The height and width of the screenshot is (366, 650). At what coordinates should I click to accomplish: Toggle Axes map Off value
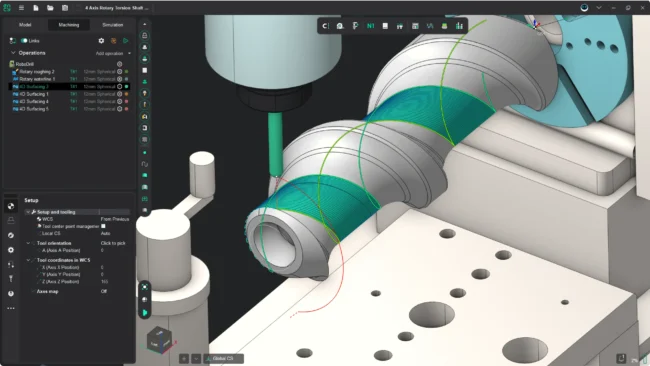[x=104, y=291]
